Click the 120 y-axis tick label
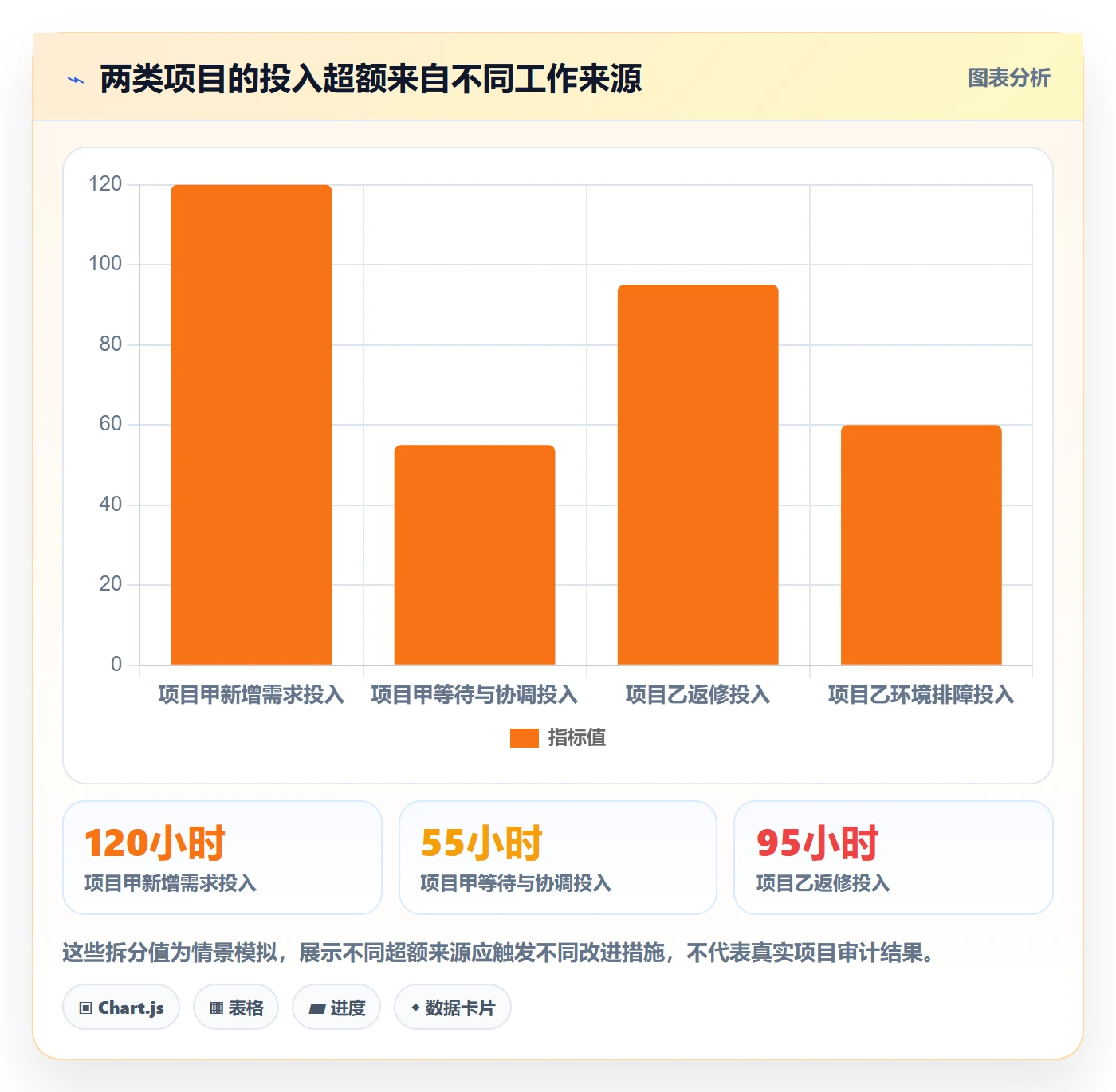The width and height of the screenshot is (1116, 1092). [105, 184]
